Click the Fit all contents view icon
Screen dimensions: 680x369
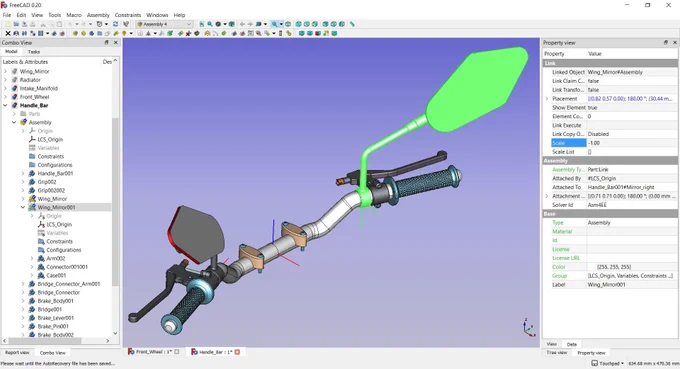tap(202, 24)
